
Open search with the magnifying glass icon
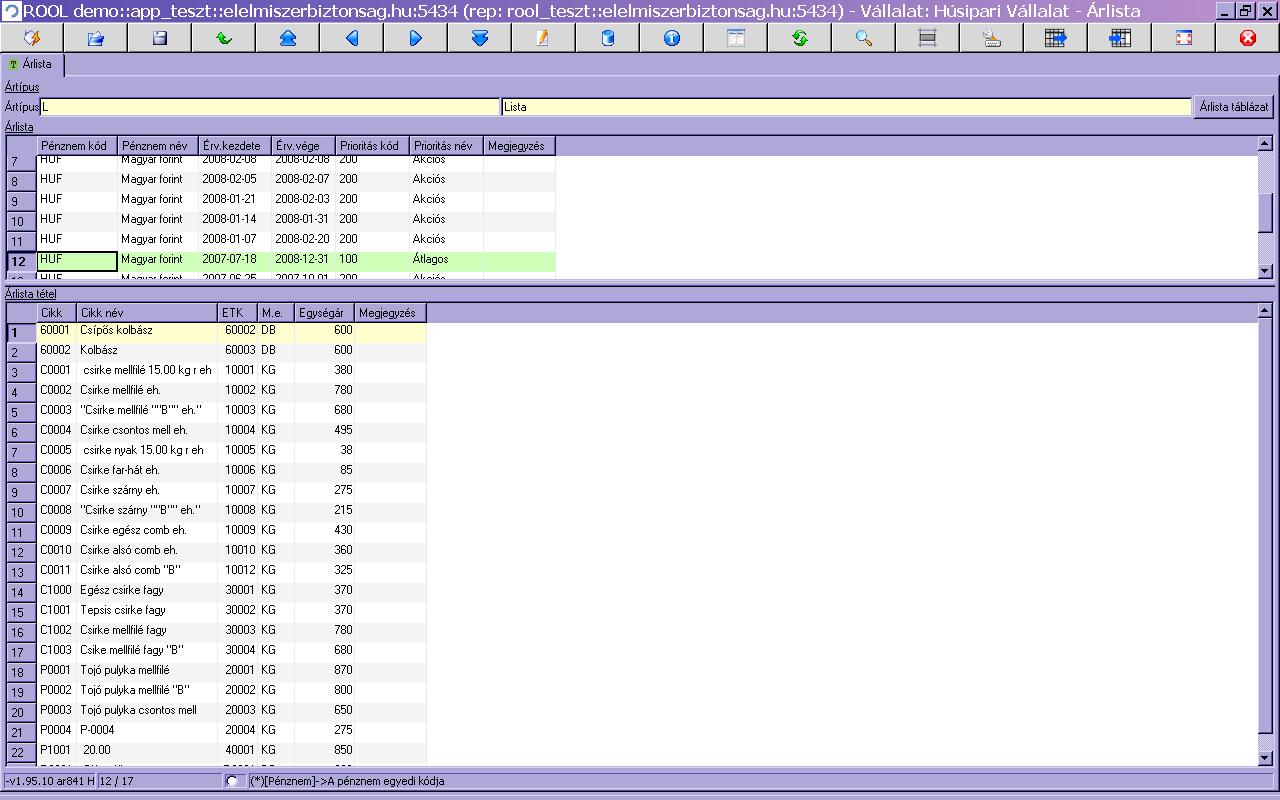coord(864,38)
